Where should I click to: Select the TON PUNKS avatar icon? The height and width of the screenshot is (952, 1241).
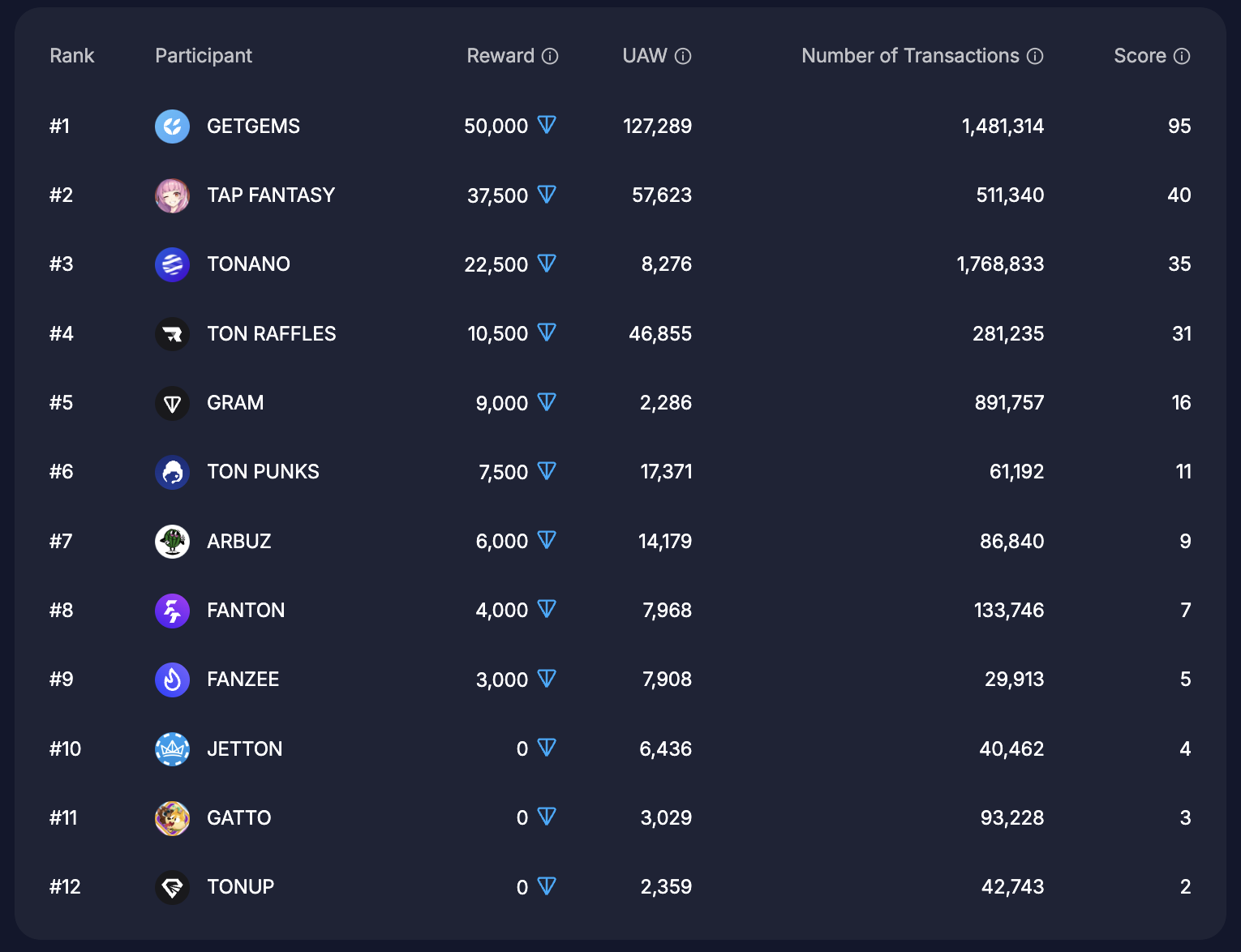172,472
